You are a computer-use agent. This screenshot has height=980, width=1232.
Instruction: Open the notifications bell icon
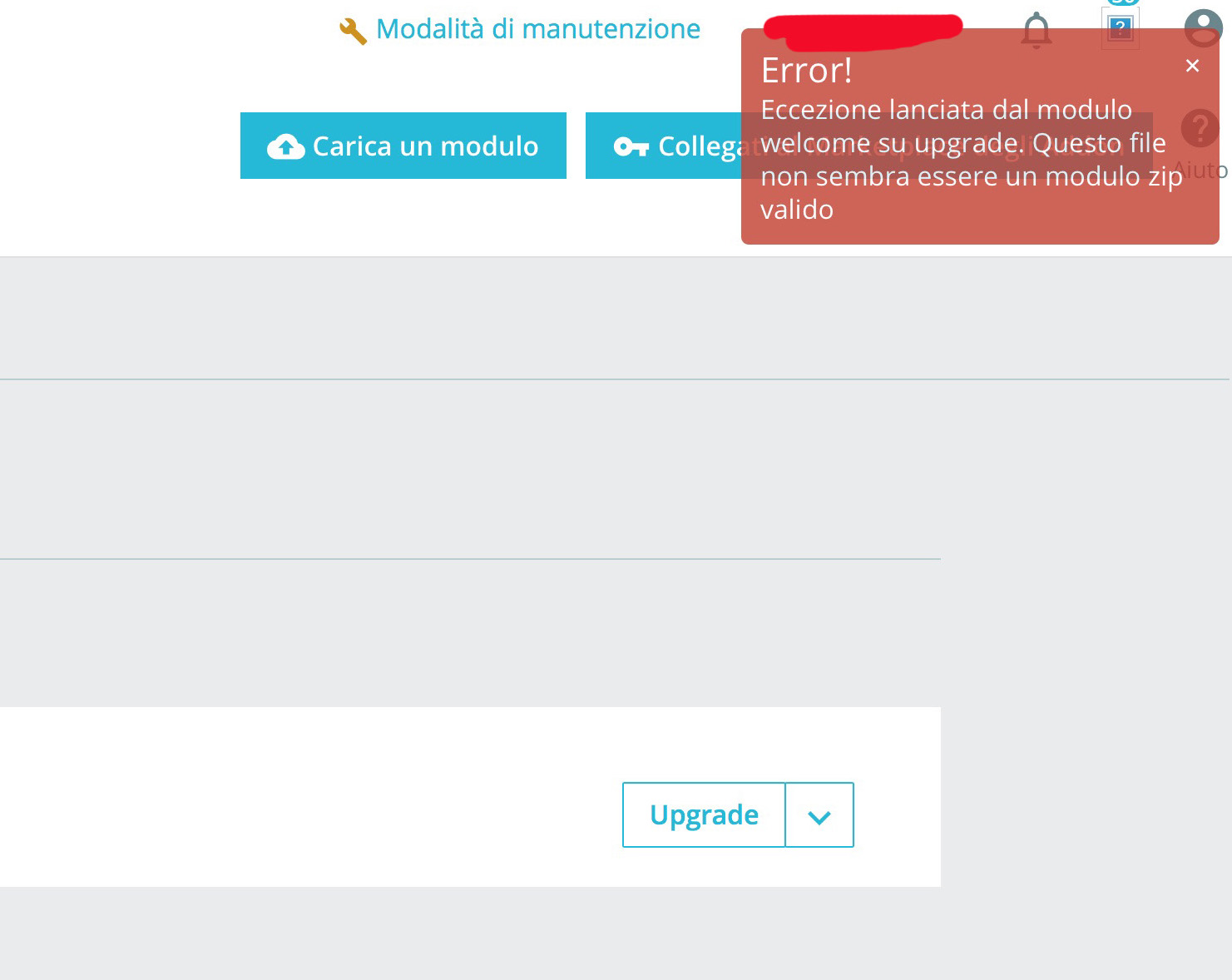tap(1037, 31)
